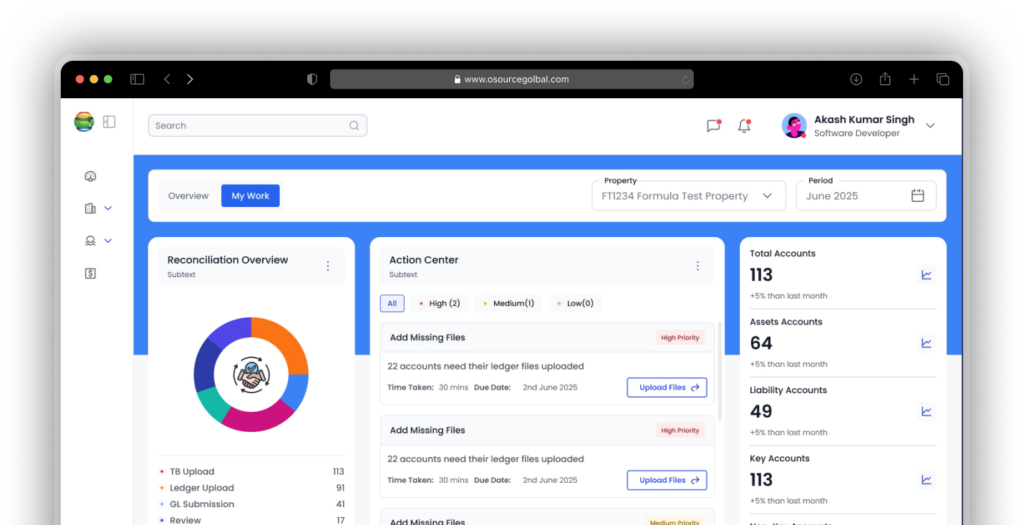Screen dimensions: 1024x525
Task: Expand the buildings sidebar menu chevron
Action: (108, 208)
